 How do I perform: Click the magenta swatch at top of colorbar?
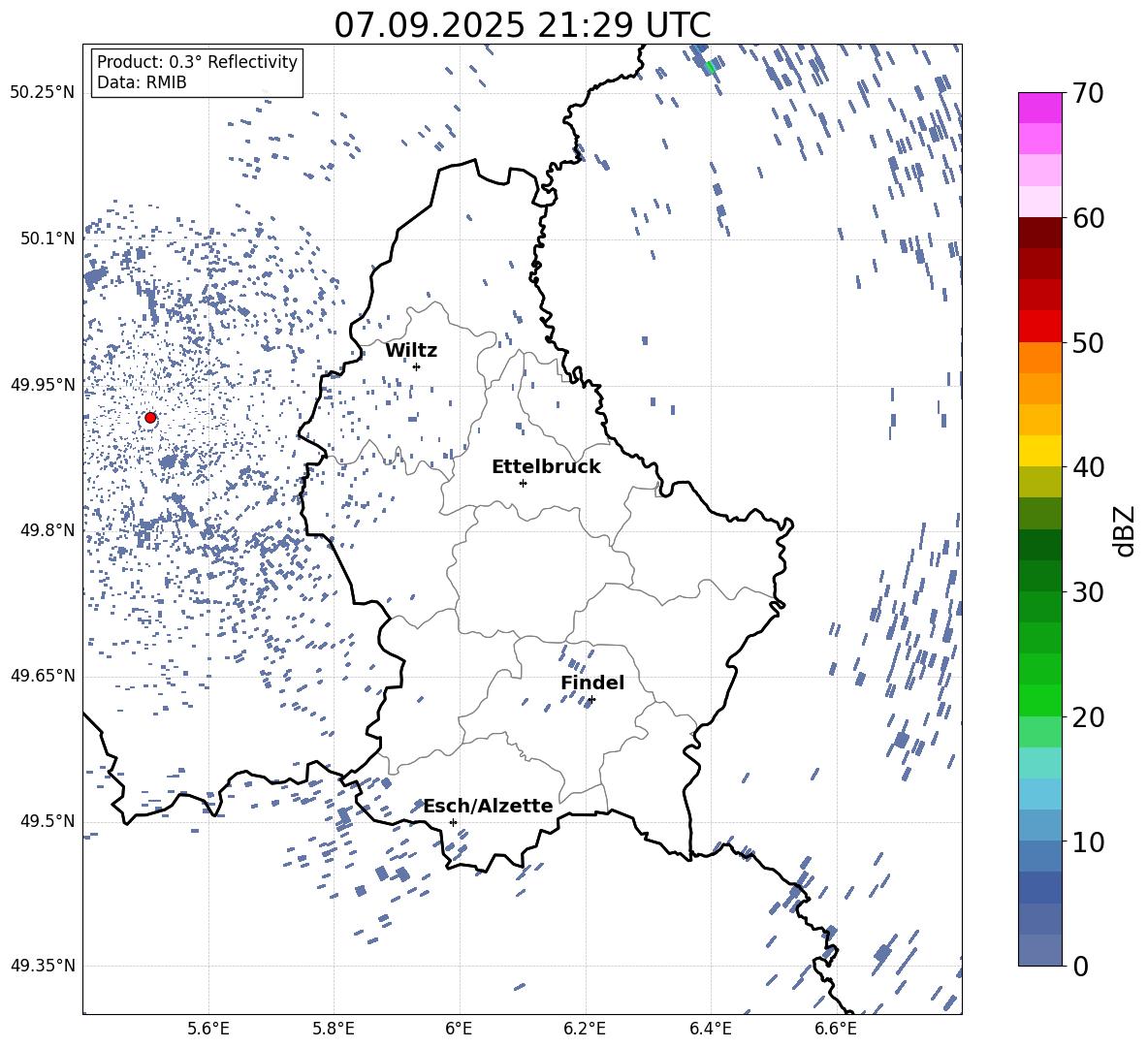click(1039, 108)
